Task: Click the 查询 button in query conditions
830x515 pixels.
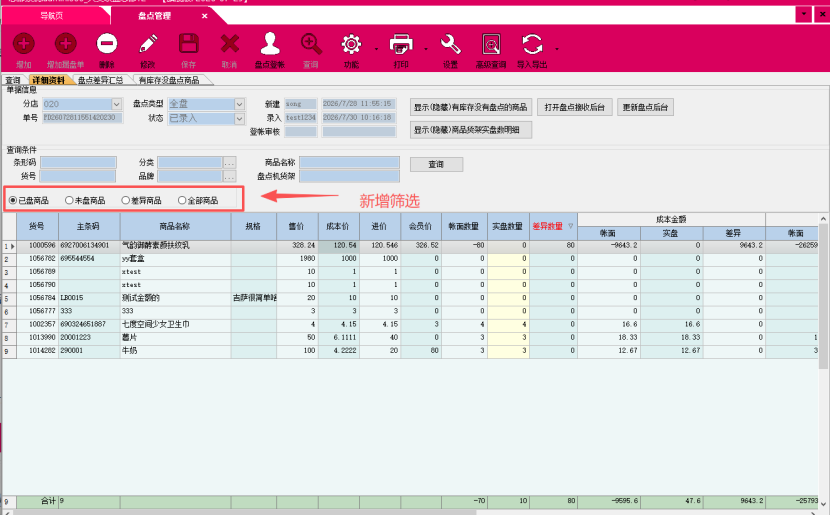Action: click(x=436, y=165)
